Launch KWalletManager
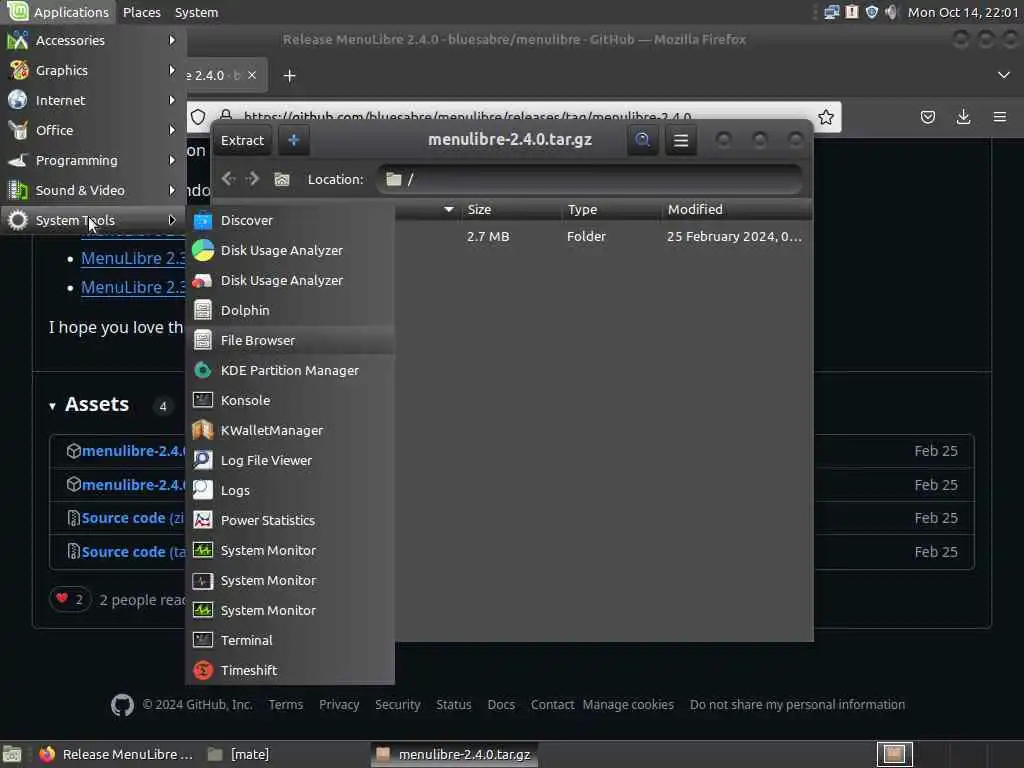The width and height of the screenshot is (1024, 768). coord(290,431)
